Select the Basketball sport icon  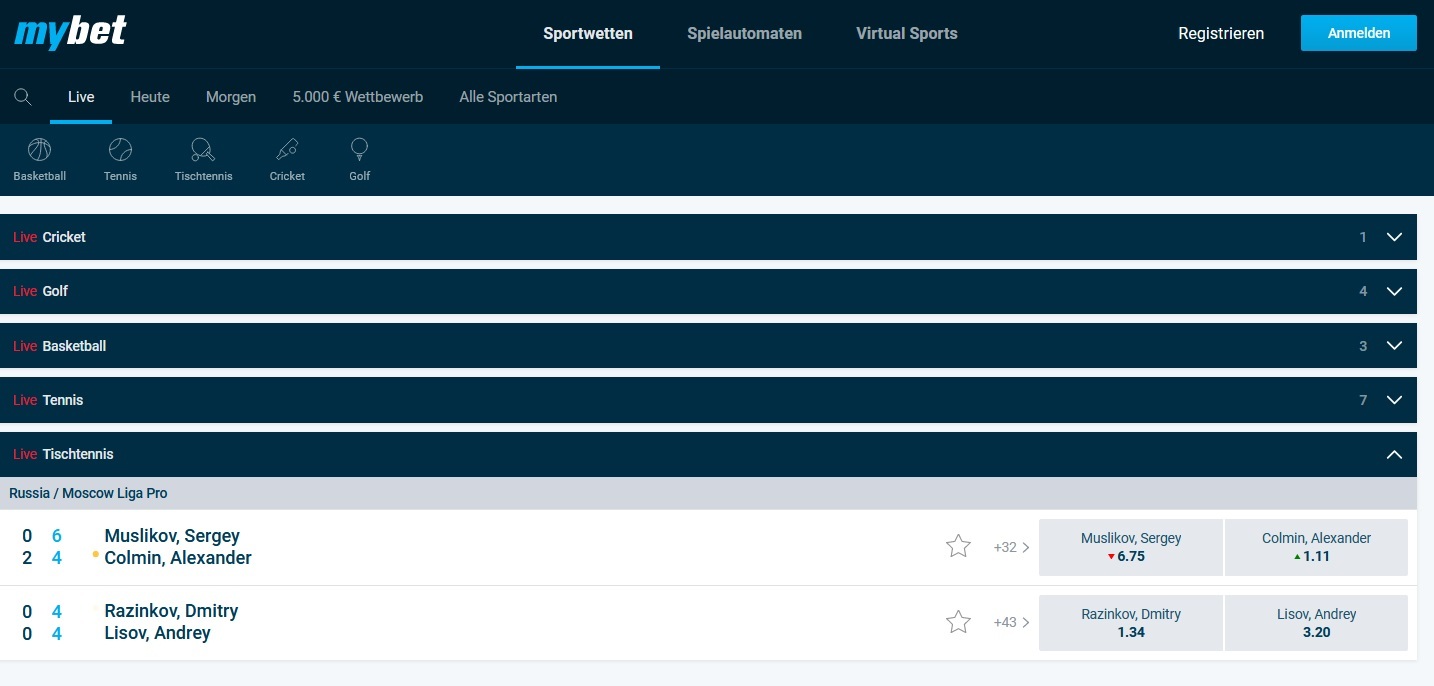39,158
